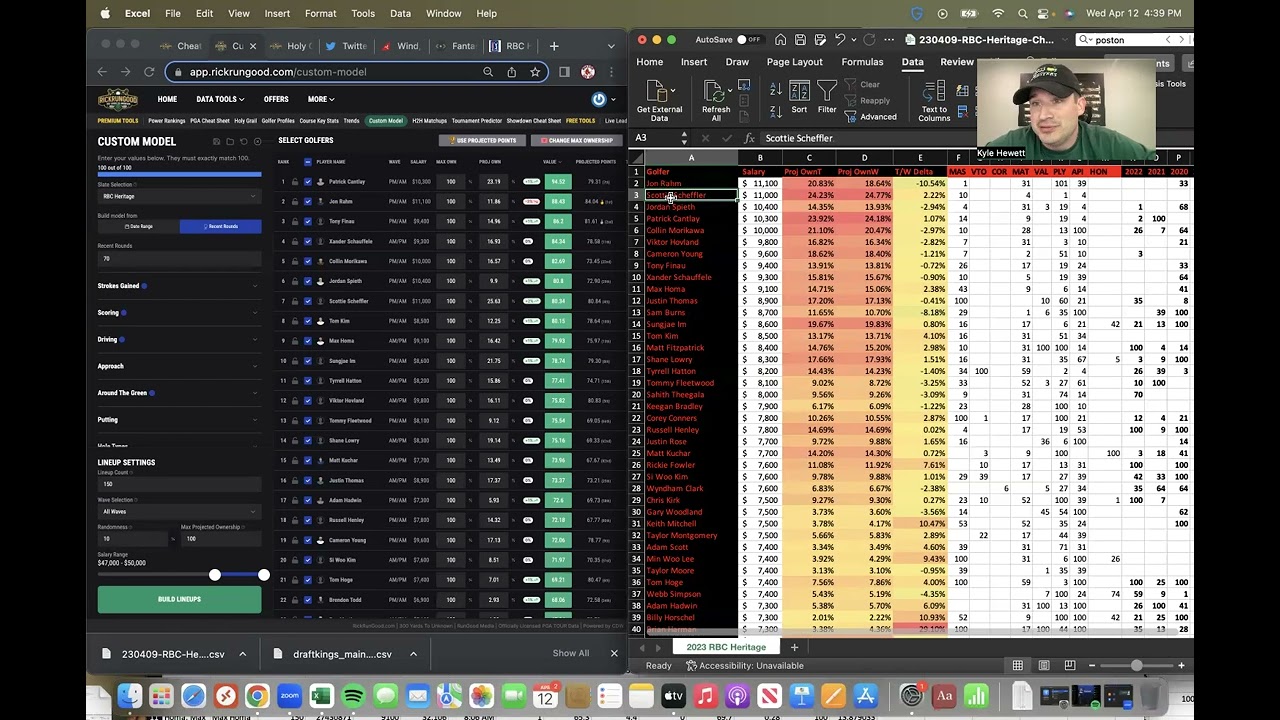Open the Wave Selection All Waves dropdown

pyautogui.click(x=179, y=512)
